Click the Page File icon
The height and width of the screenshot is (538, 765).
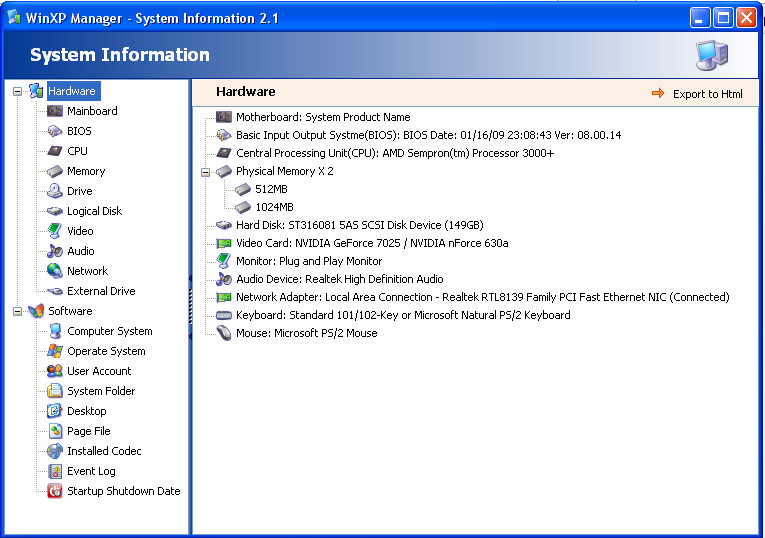(55, 431)
